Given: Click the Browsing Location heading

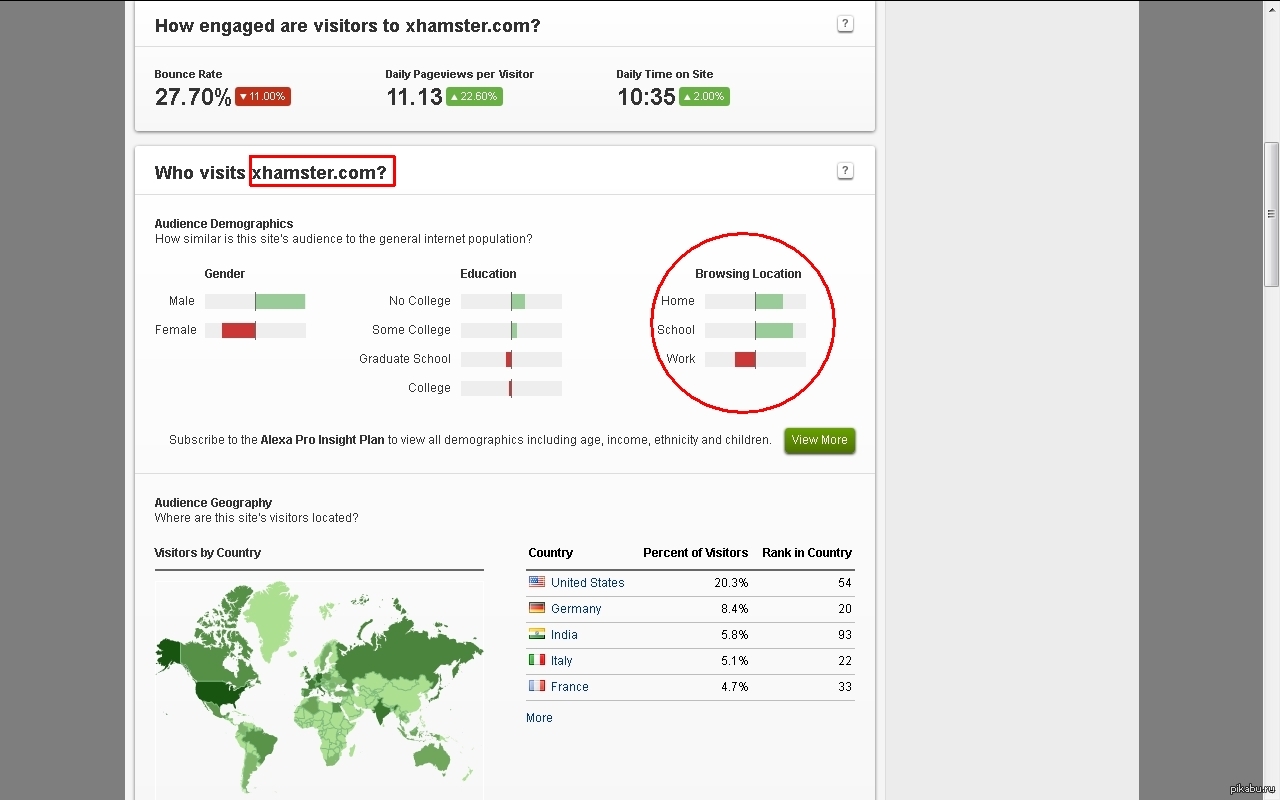Looking at the screenshot, I should click(748, 274).
